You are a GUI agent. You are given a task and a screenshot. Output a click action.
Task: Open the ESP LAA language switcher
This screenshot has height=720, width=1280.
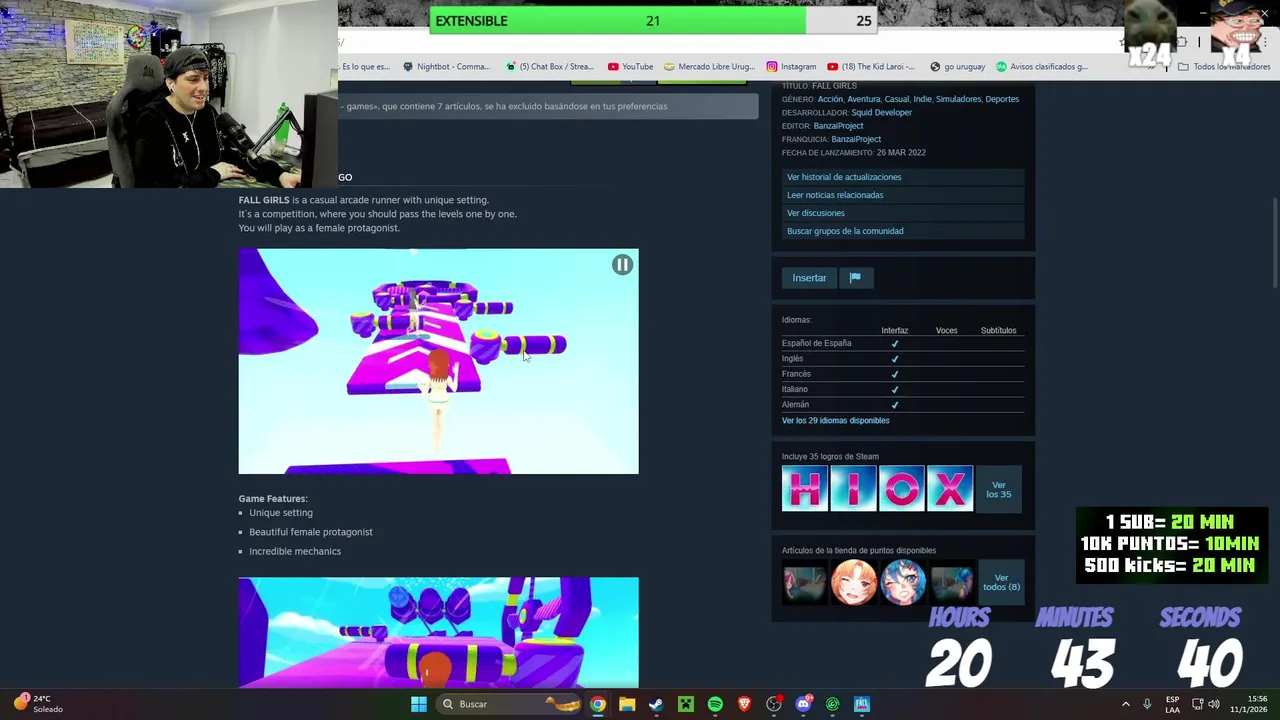pos(1172,704)
